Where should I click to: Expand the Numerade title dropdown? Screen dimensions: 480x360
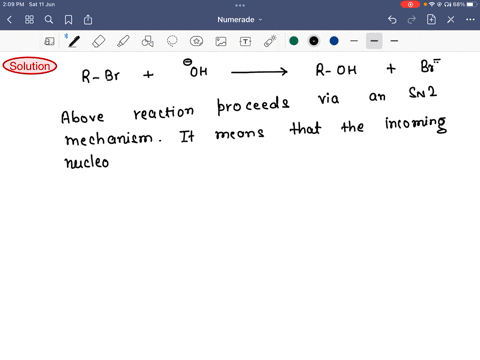(240, 20)
